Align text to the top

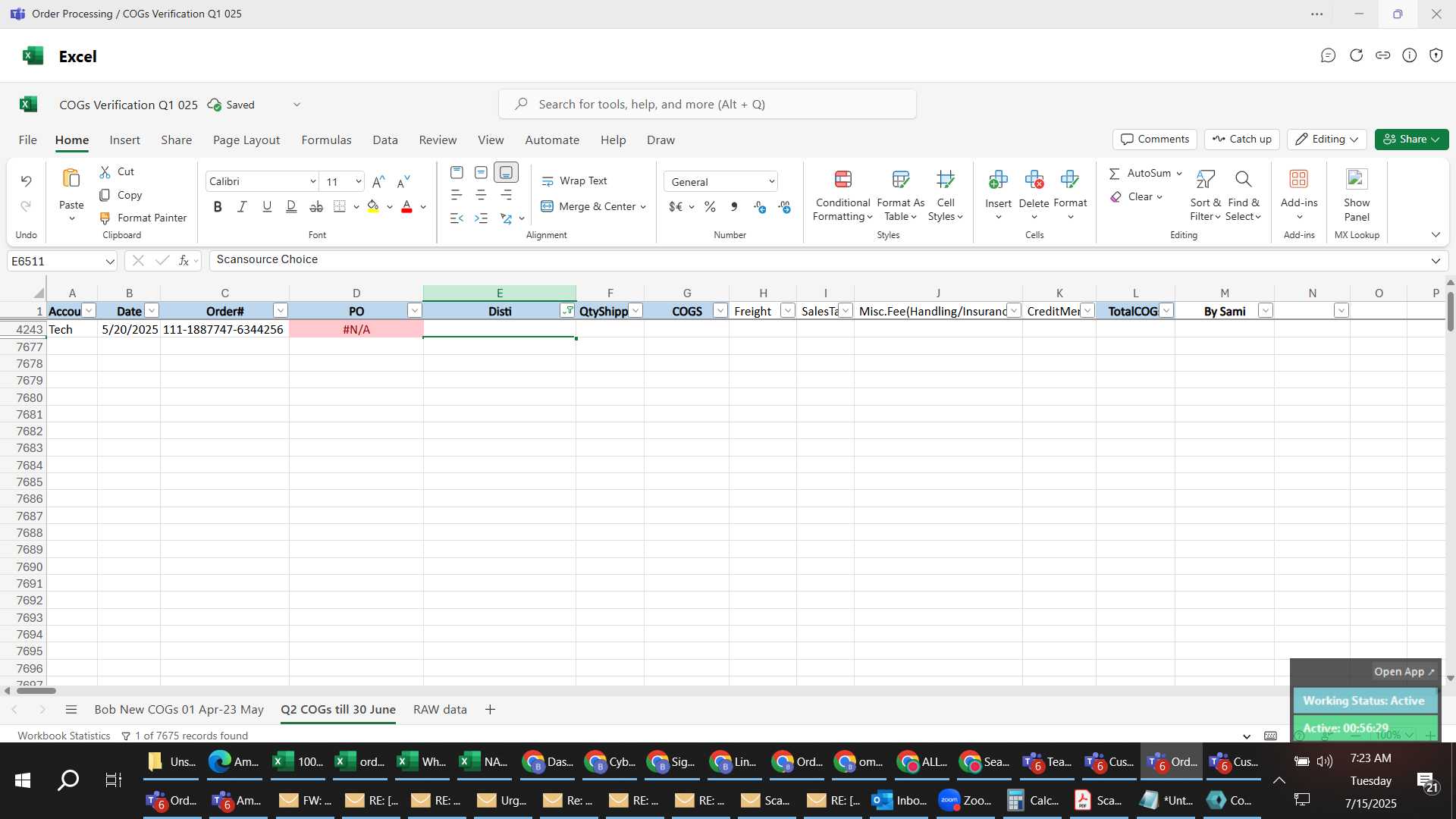click(457, 173)
